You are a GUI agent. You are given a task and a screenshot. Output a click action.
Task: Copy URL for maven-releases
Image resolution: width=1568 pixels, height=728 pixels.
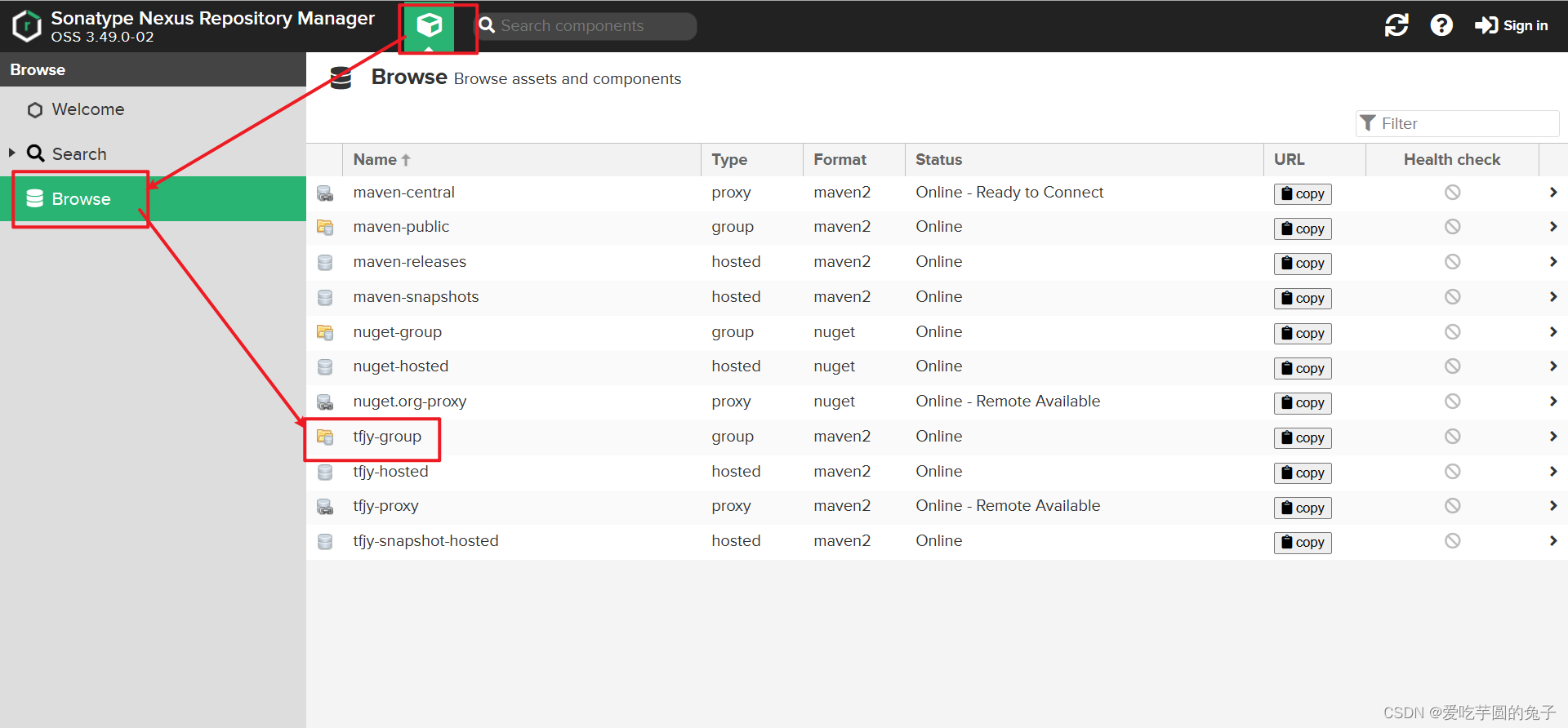1303,263
